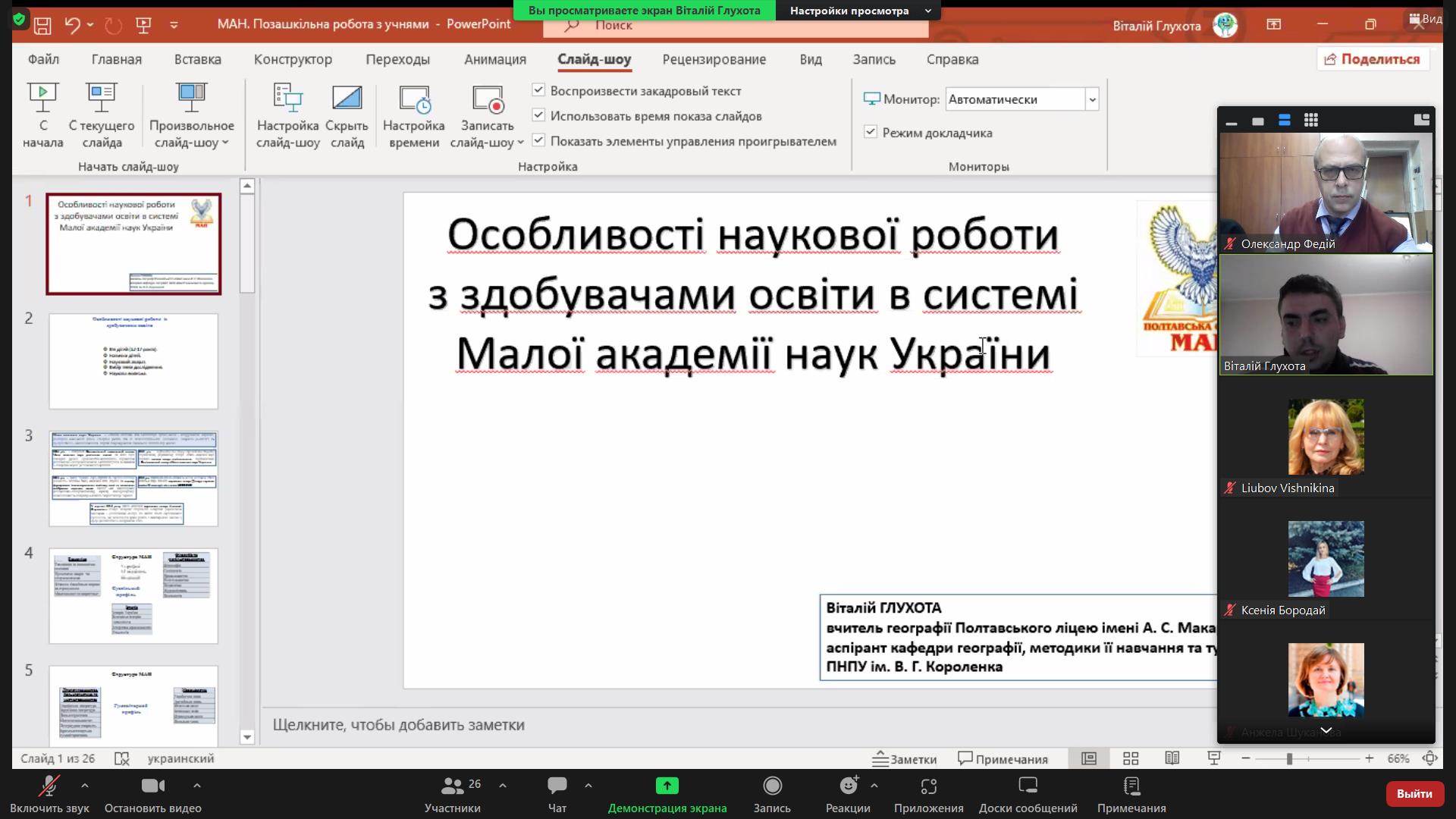Click the Zoom security shield icon
1456x819 pixels.
click(19, 20)
